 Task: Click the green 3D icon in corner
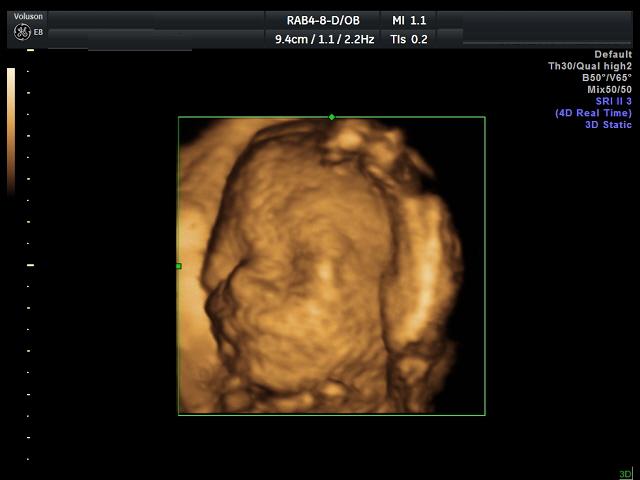click(625, 473)
